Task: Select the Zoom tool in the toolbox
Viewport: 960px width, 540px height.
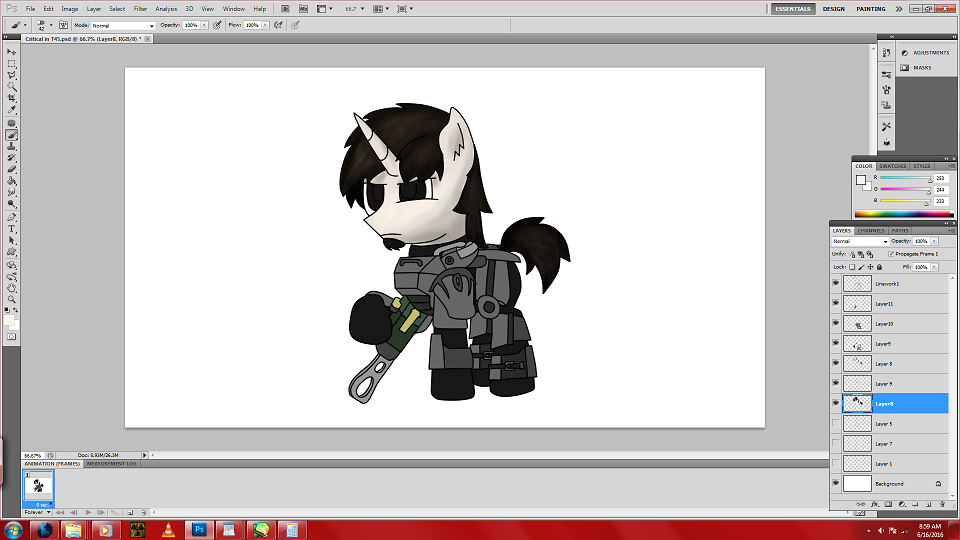Action: coord(12,300)
